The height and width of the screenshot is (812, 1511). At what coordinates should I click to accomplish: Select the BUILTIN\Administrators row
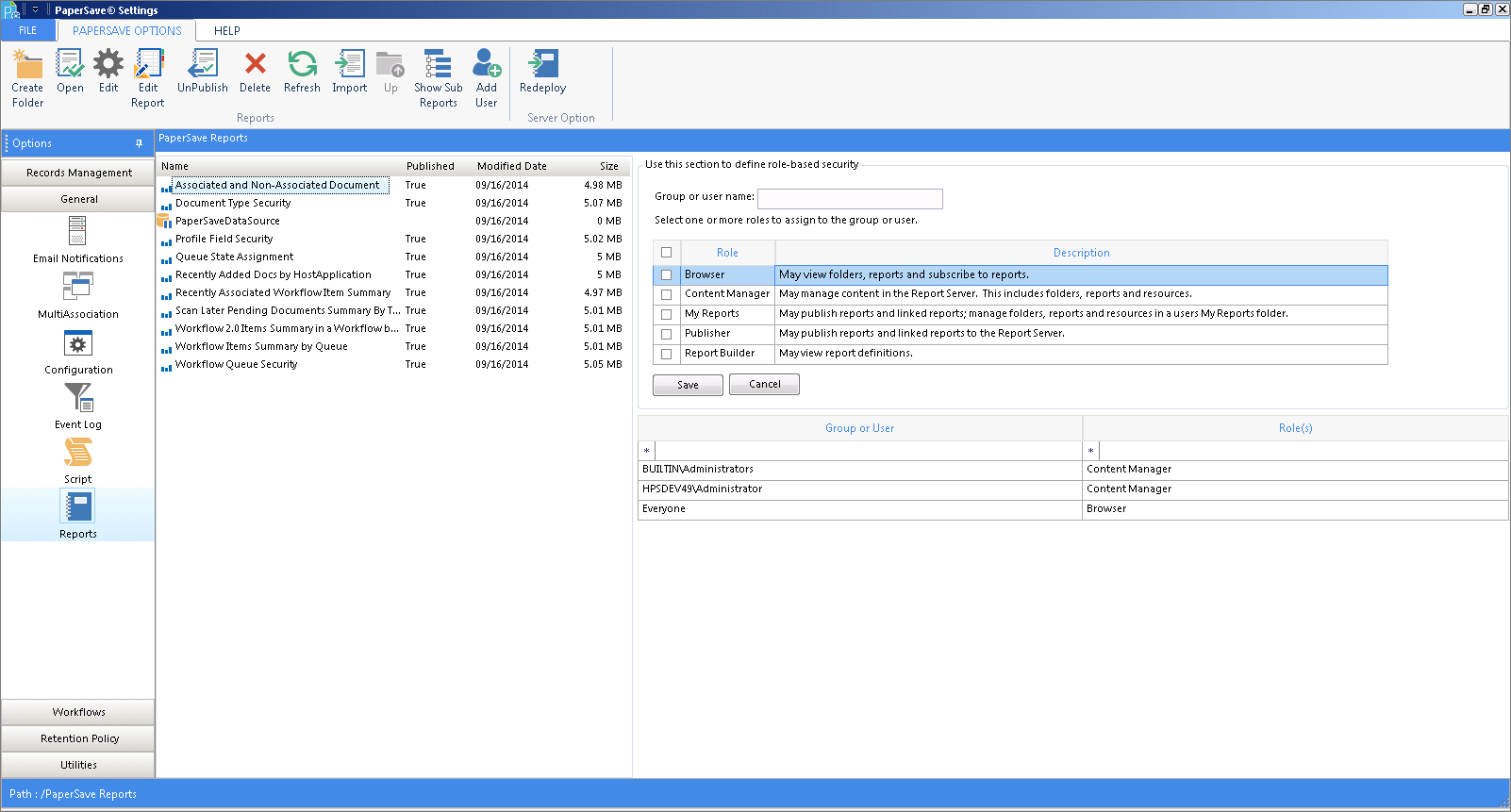tap(1073, 470)
